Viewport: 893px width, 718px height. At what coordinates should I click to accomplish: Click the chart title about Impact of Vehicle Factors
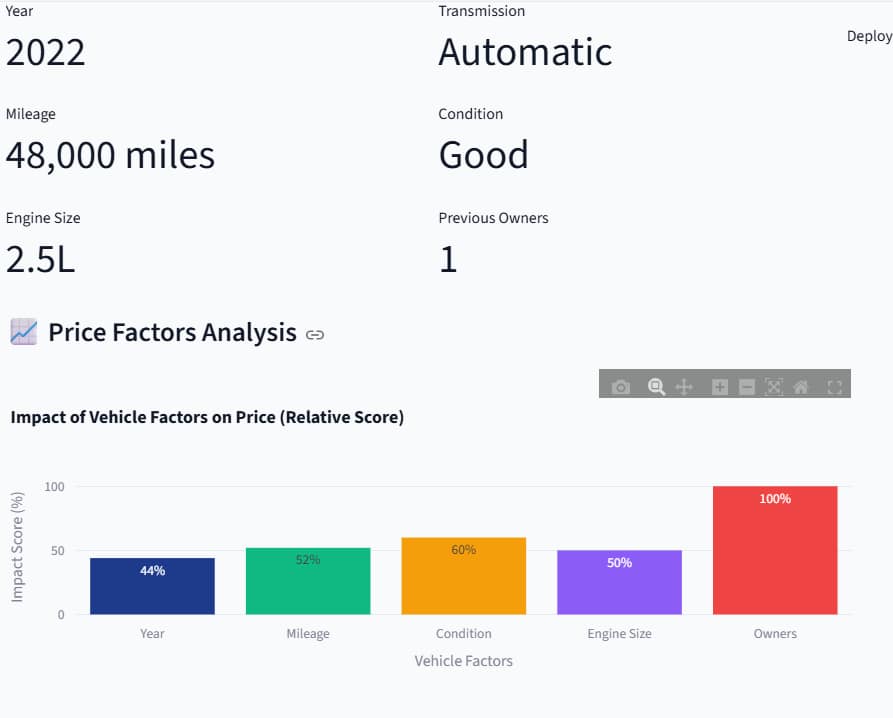pyautogui.click(x=207, y=417)
